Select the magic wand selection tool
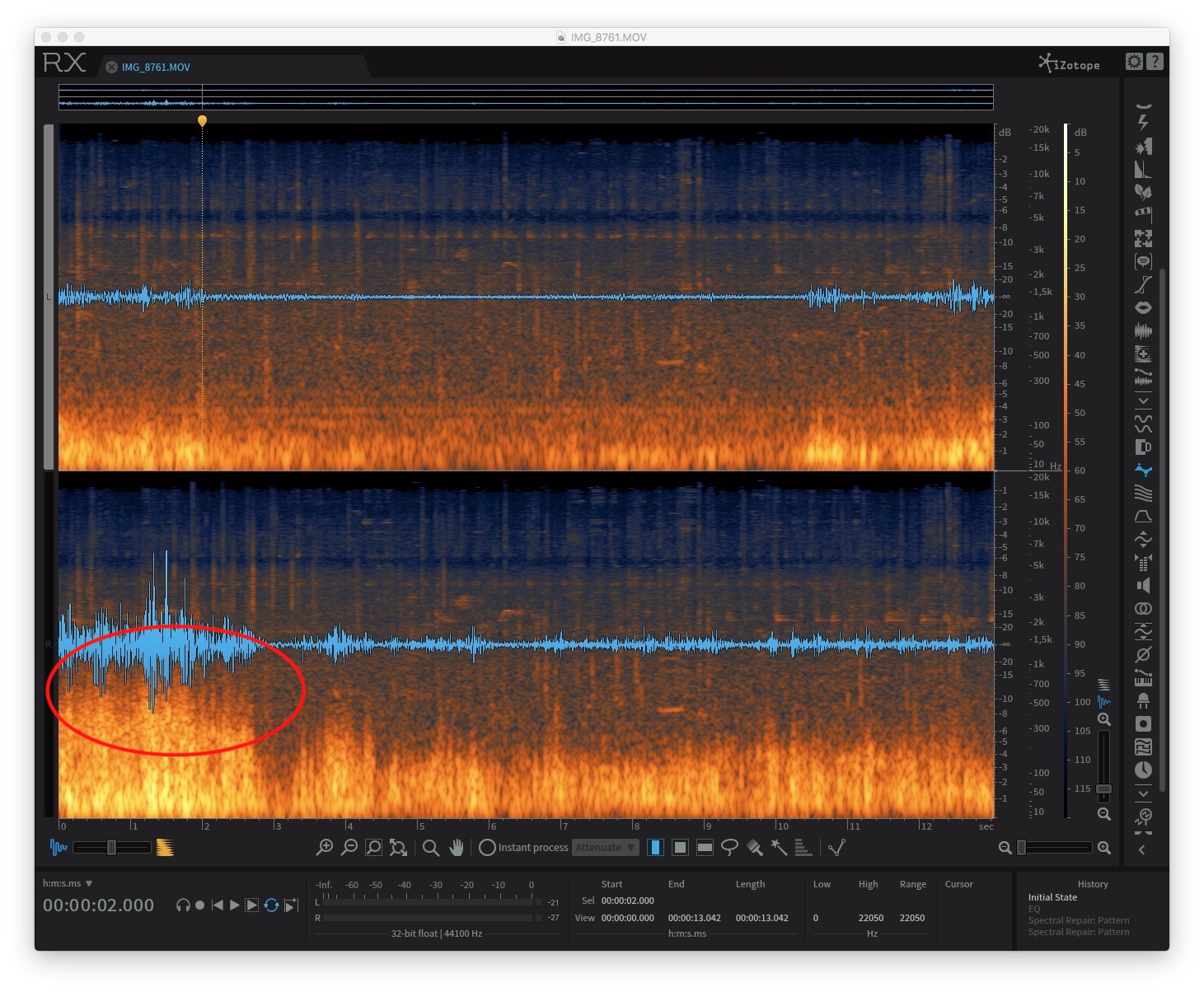This screenshot has width=1204, height=992. pos(779,847)
